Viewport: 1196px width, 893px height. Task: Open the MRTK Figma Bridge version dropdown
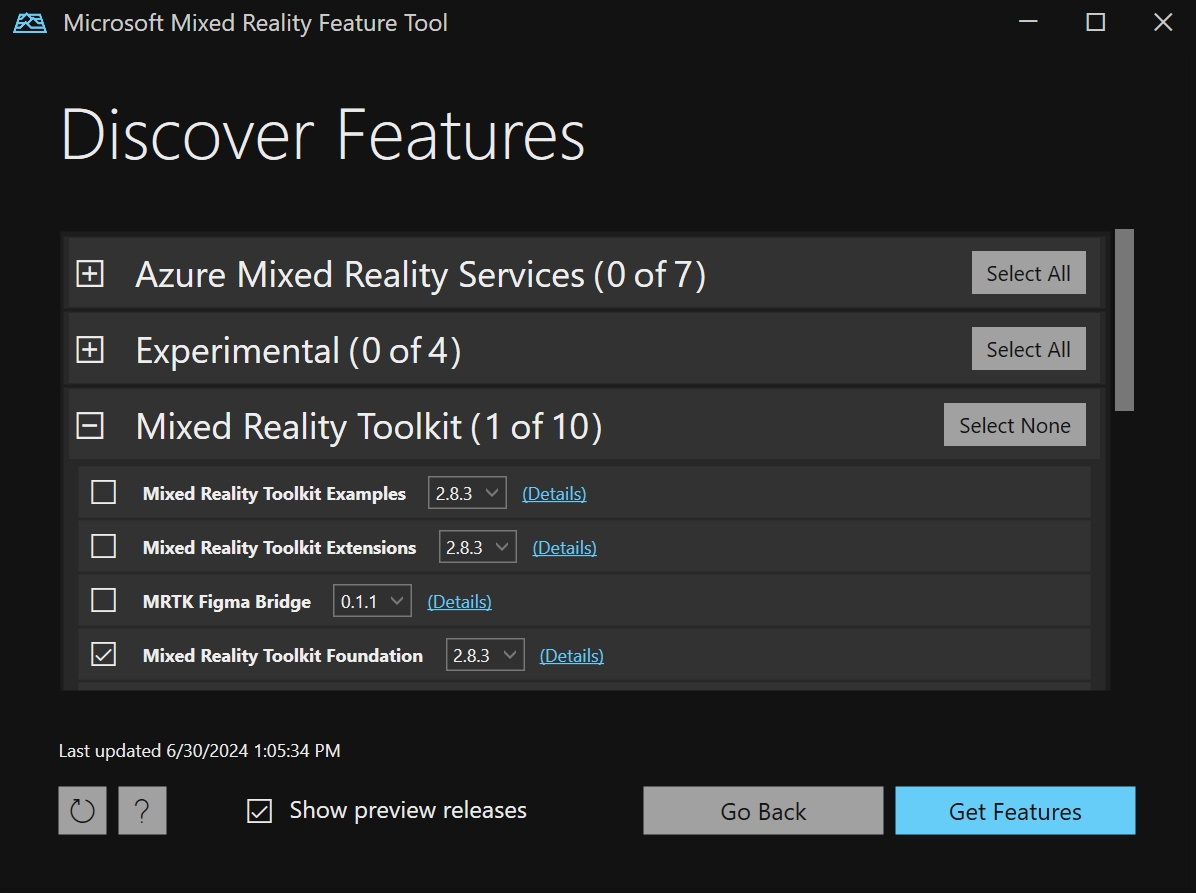pyautogui.click(x=371, y=601)
